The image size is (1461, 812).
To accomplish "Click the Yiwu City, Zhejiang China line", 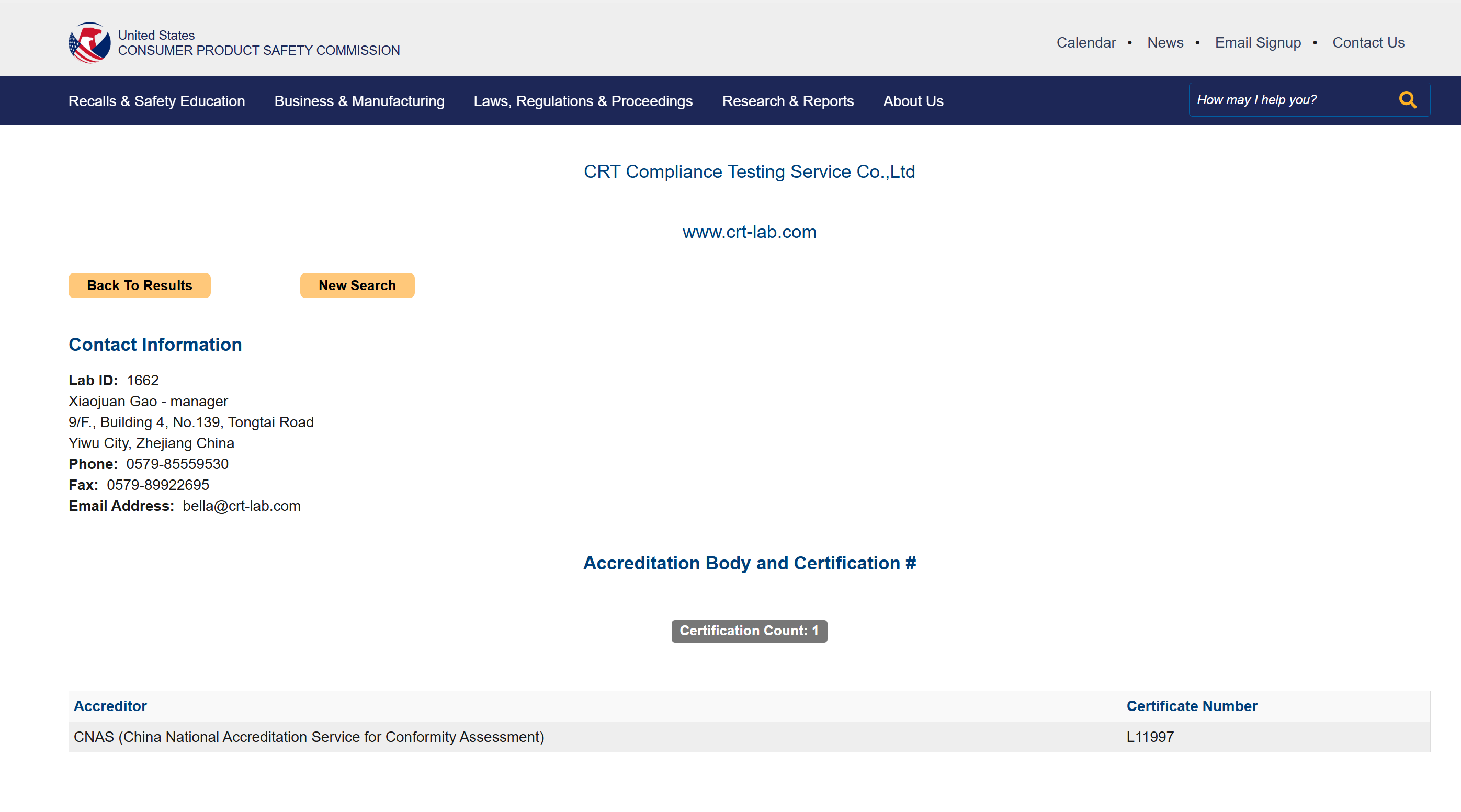I will (x=151, y=443).
